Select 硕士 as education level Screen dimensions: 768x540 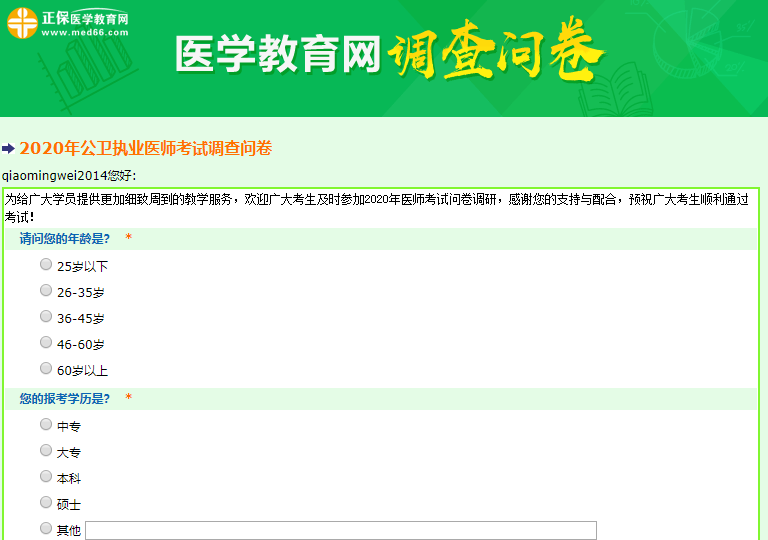coord(46,503)
